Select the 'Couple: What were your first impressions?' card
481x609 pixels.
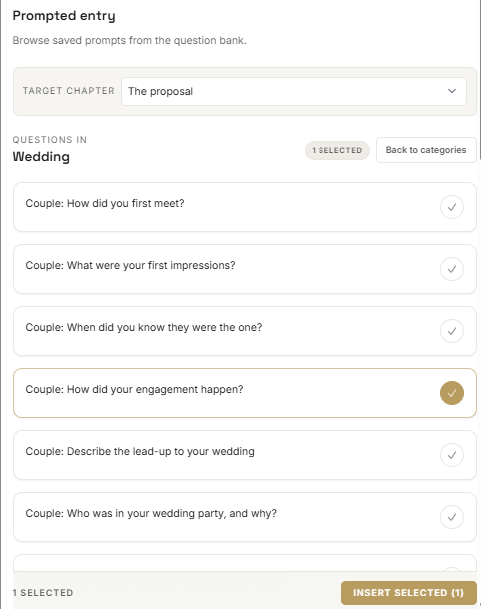245,269
